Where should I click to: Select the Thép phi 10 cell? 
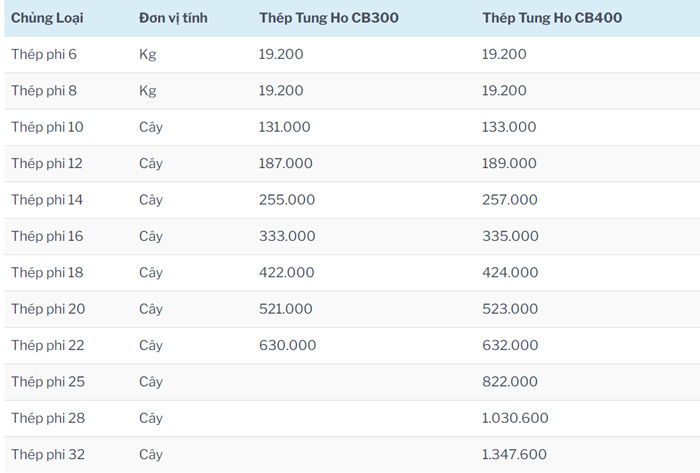coord(47,127)
